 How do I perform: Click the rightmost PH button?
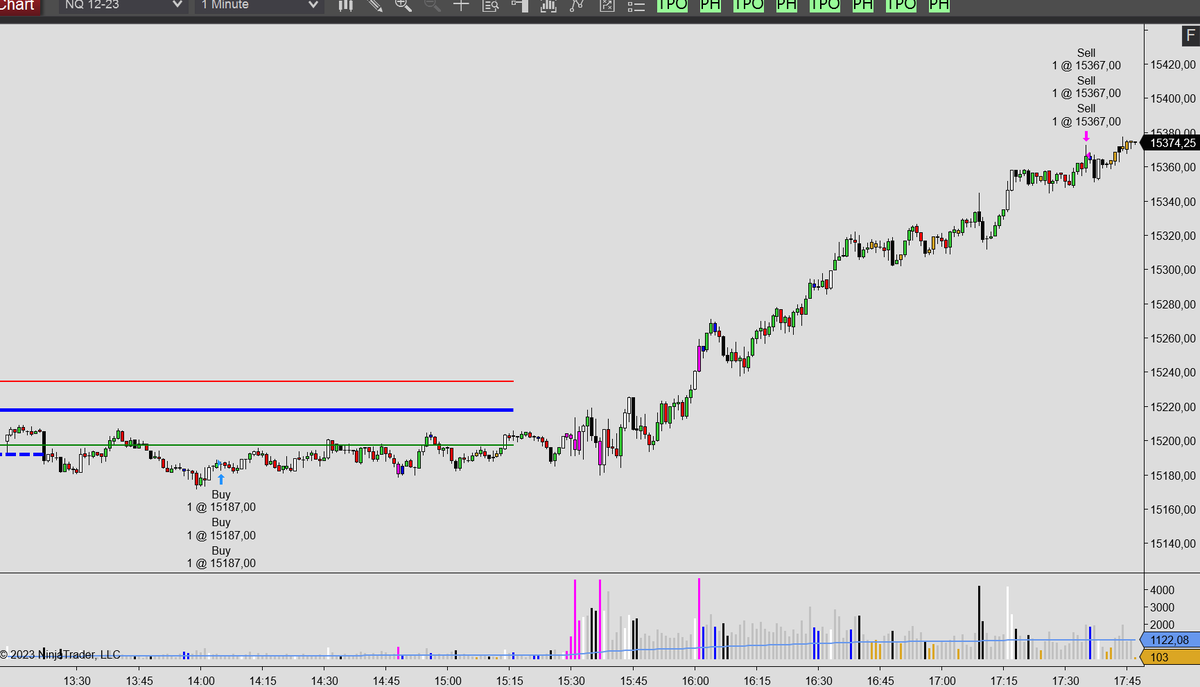tap(938, 5)
